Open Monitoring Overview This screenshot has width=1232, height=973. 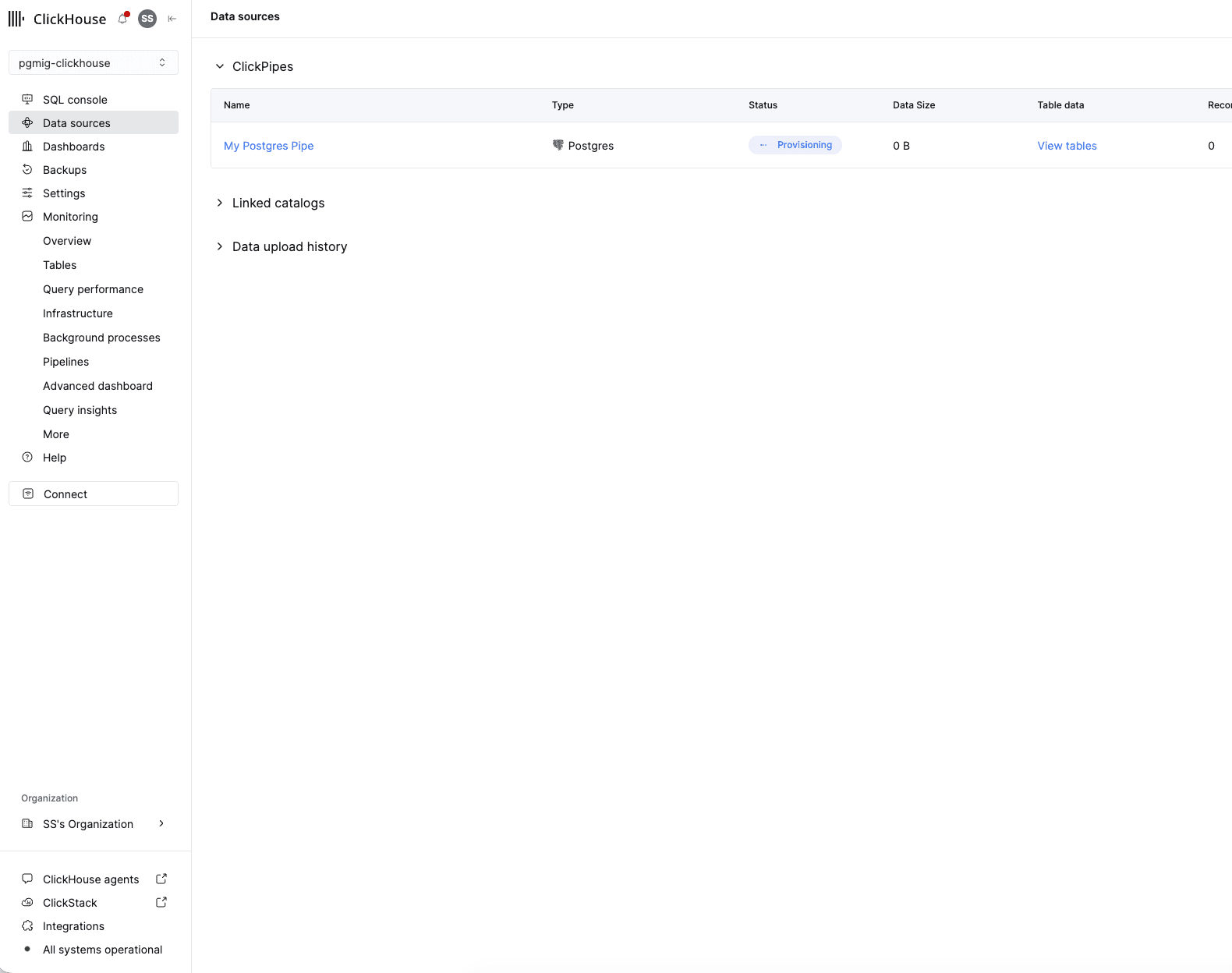pyautogui.click(x=67, y=241)
